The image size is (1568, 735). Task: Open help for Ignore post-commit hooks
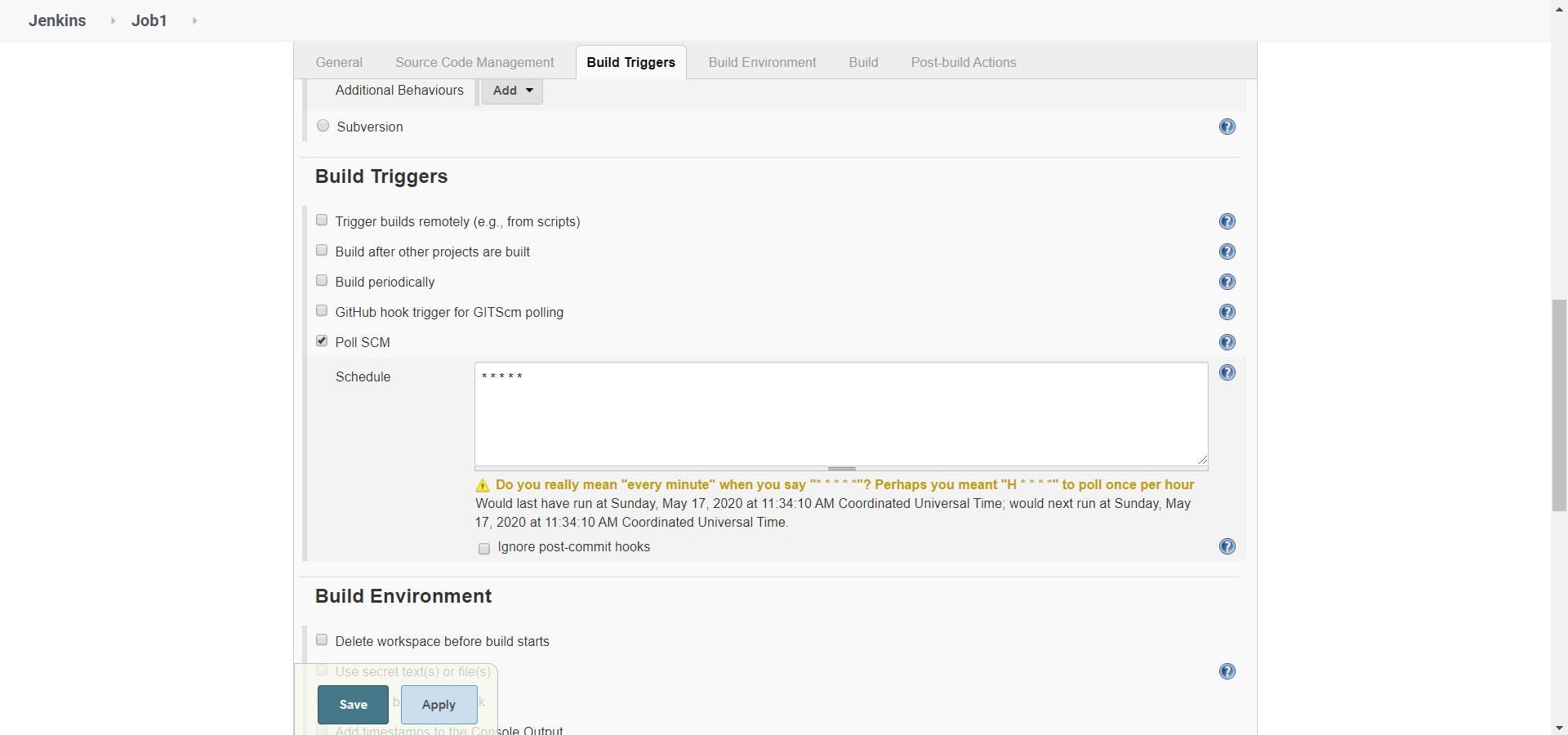(1227, 546)
